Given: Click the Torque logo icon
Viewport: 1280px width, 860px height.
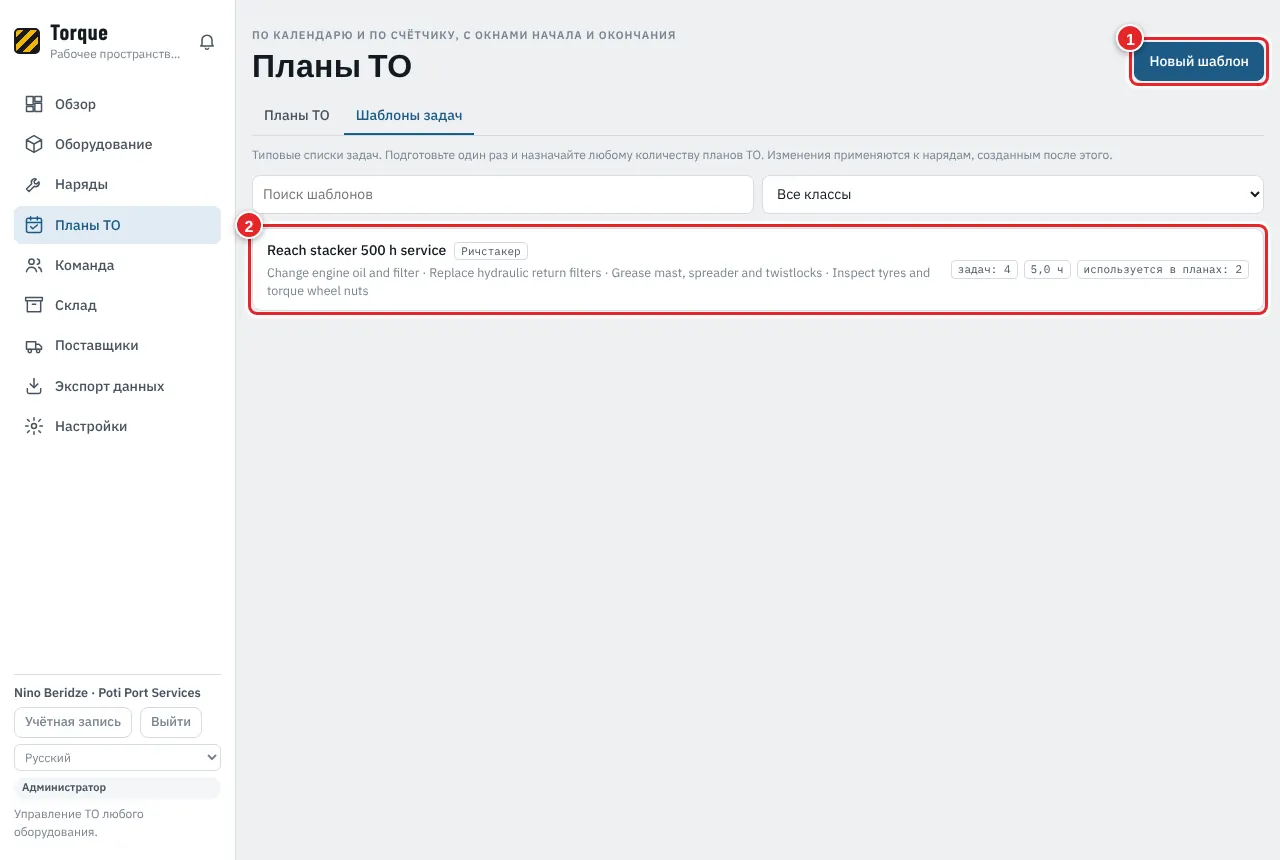Looking at the screenshot, I should [x=27, y=41].
